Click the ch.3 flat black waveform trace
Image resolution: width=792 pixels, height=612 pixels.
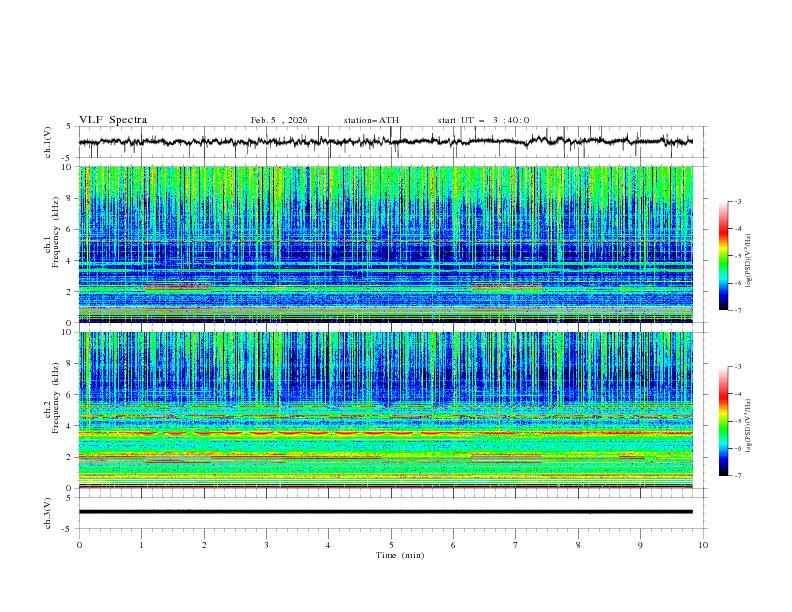tap(385, 512)
